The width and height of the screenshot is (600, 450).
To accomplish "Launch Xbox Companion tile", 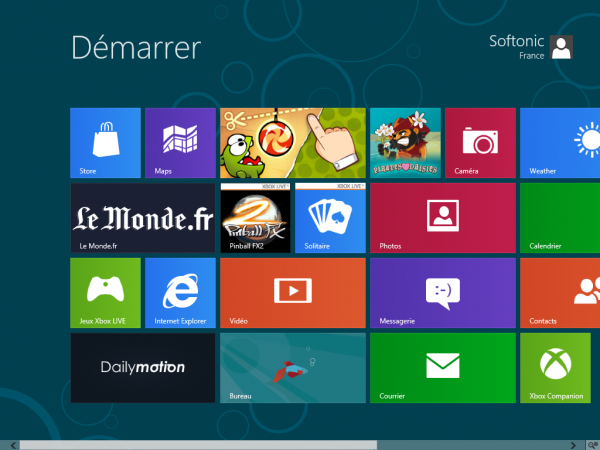I will coord(560,368).
